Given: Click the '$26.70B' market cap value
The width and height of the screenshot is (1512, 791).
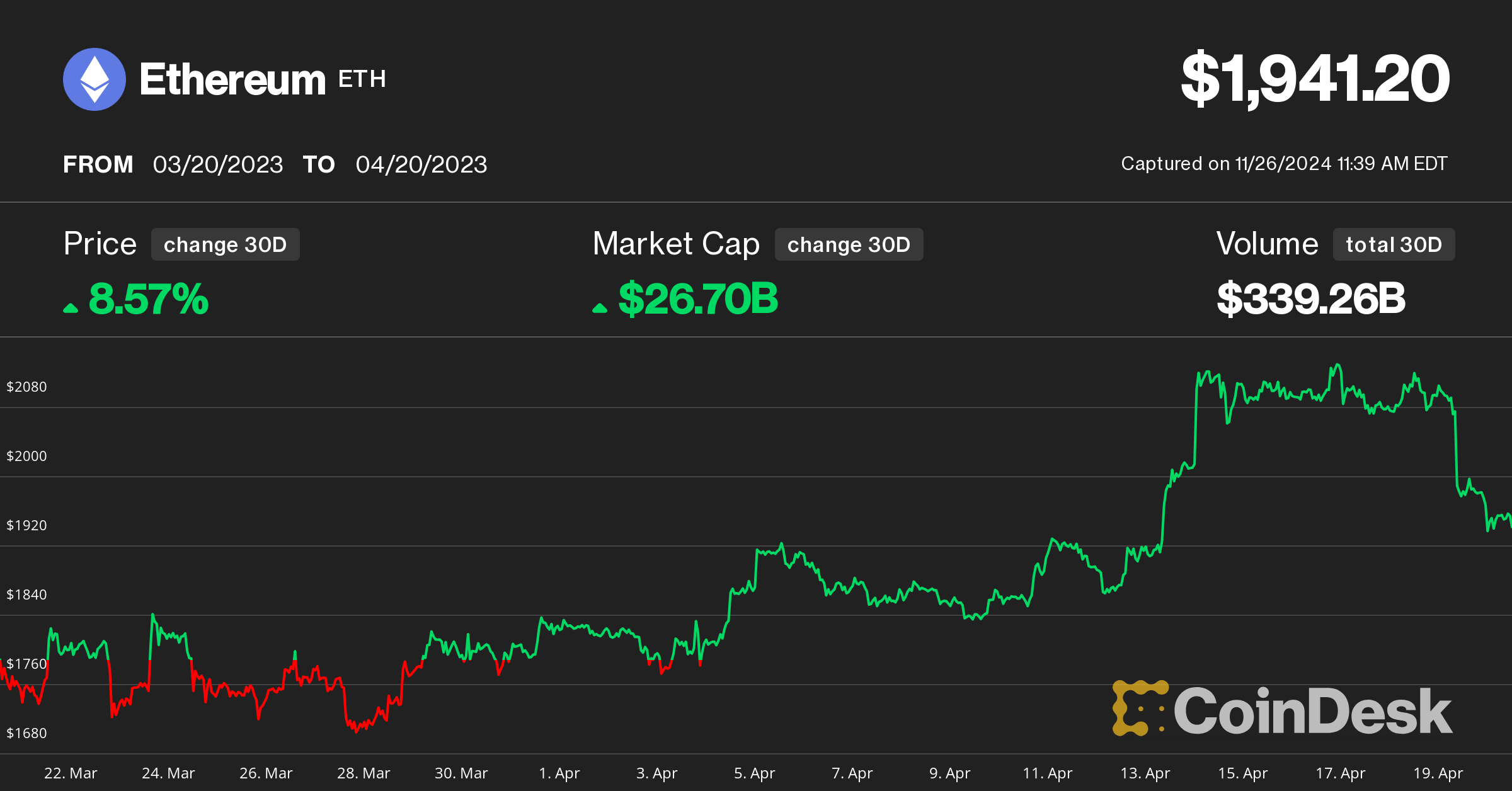Looking at the screenshot, I should click(698, 299).
